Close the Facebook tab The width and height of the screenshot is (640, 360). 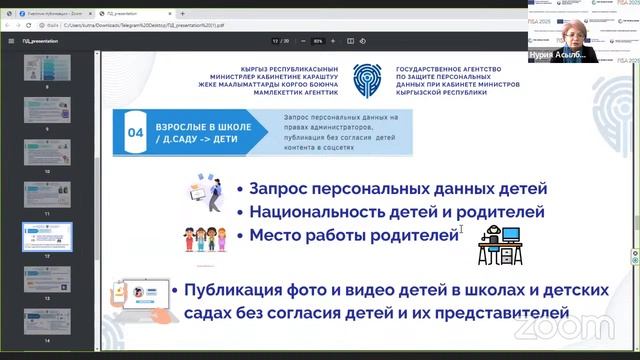[90, 13]
